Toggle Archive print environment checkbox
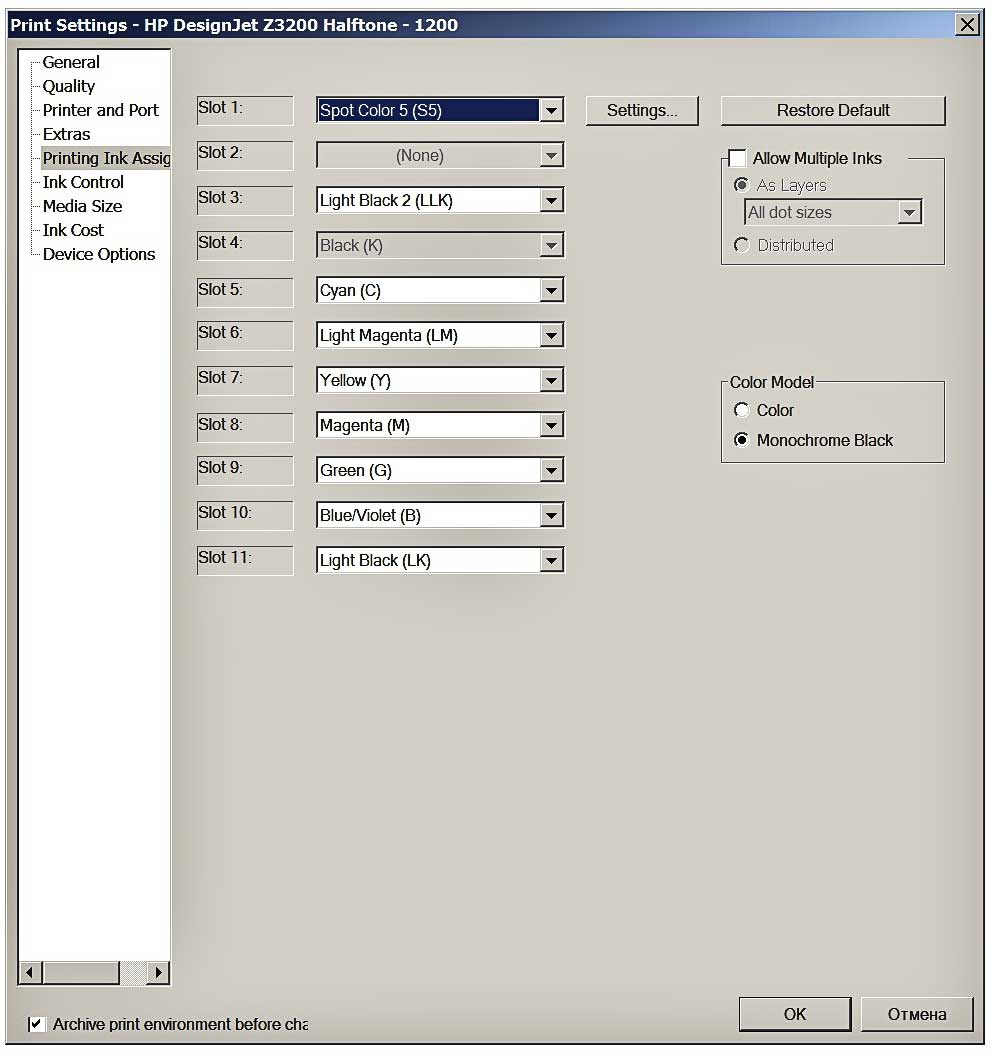The image size is (1000, 1061). point(37,1024)
